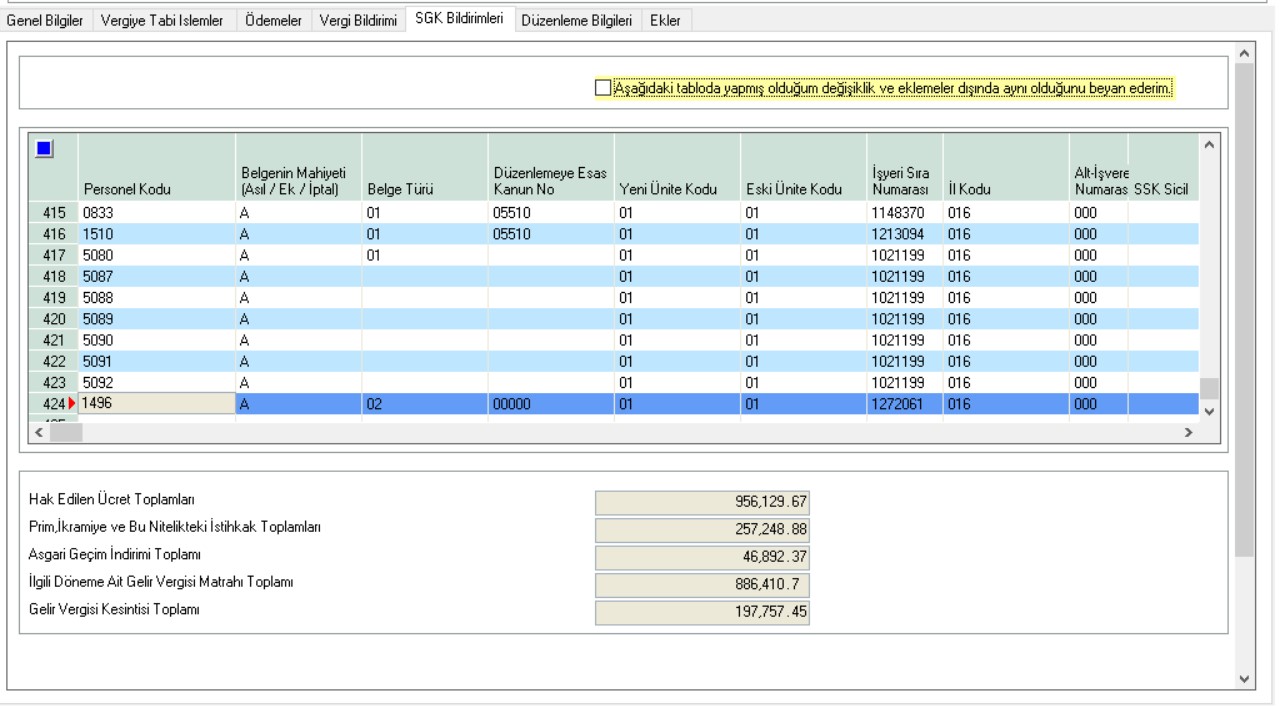Click the grid's vertical scrollbar thumb
The width and height of the screenshot is (1284, 708).
click(1210, 388)
